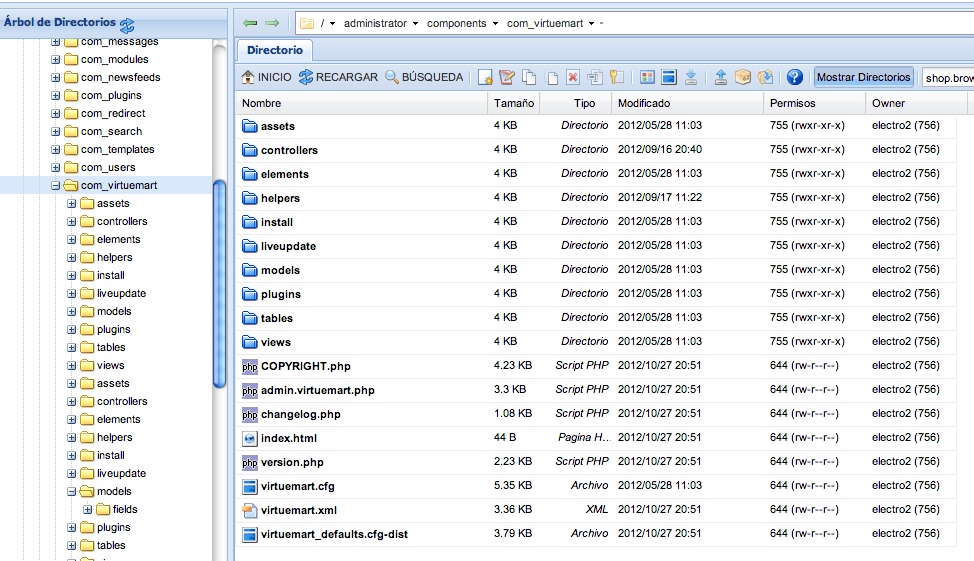Expand com_templates node in the tree
Image resolution: width=974 pixels, height=561 pixels.
pyautogui.click(x=55, y=150)
